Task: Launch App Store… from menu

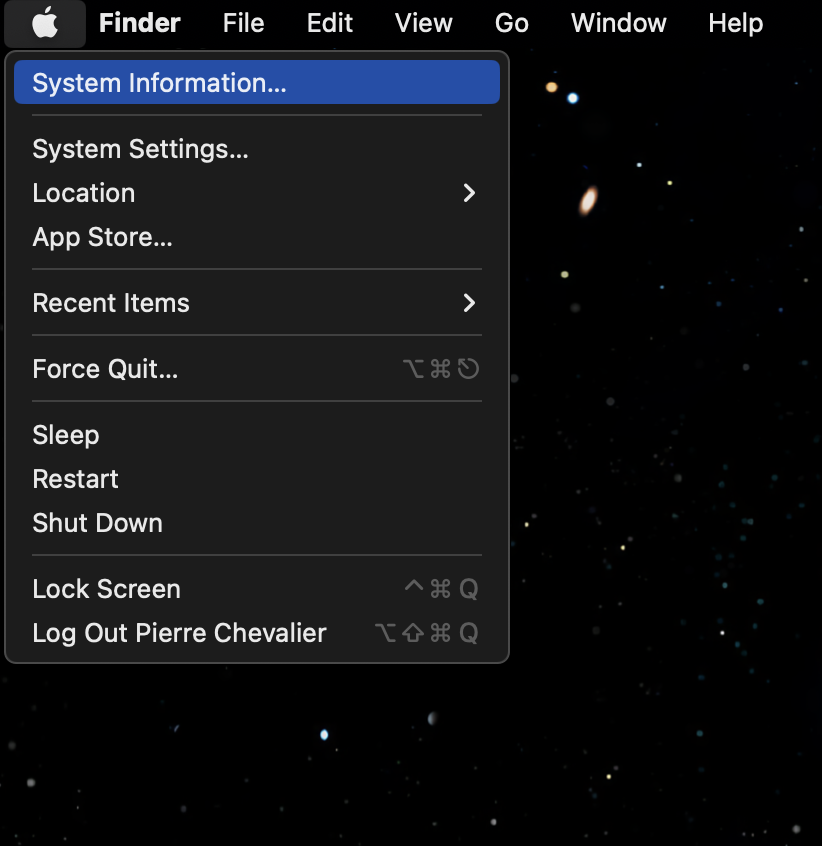Action: click(x=257, y=237)
